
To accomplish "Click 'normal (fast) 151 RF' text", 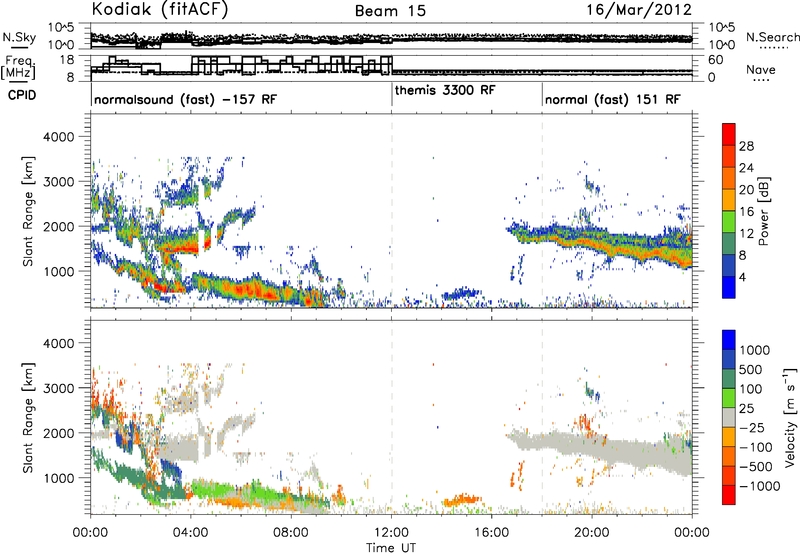I will 612,99.
